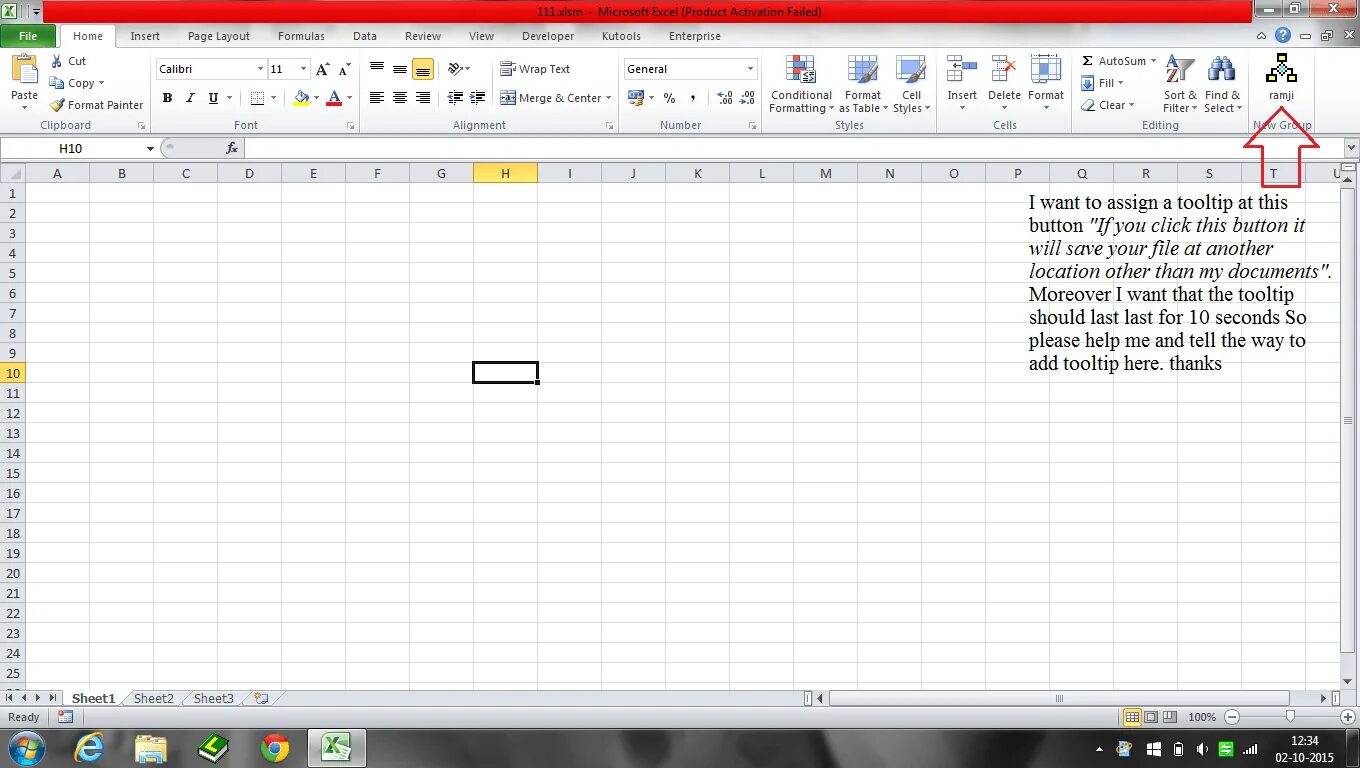The image size is (1360, 768).
Task: Switch to the Page Layout tab
Action: click(219, 36)
